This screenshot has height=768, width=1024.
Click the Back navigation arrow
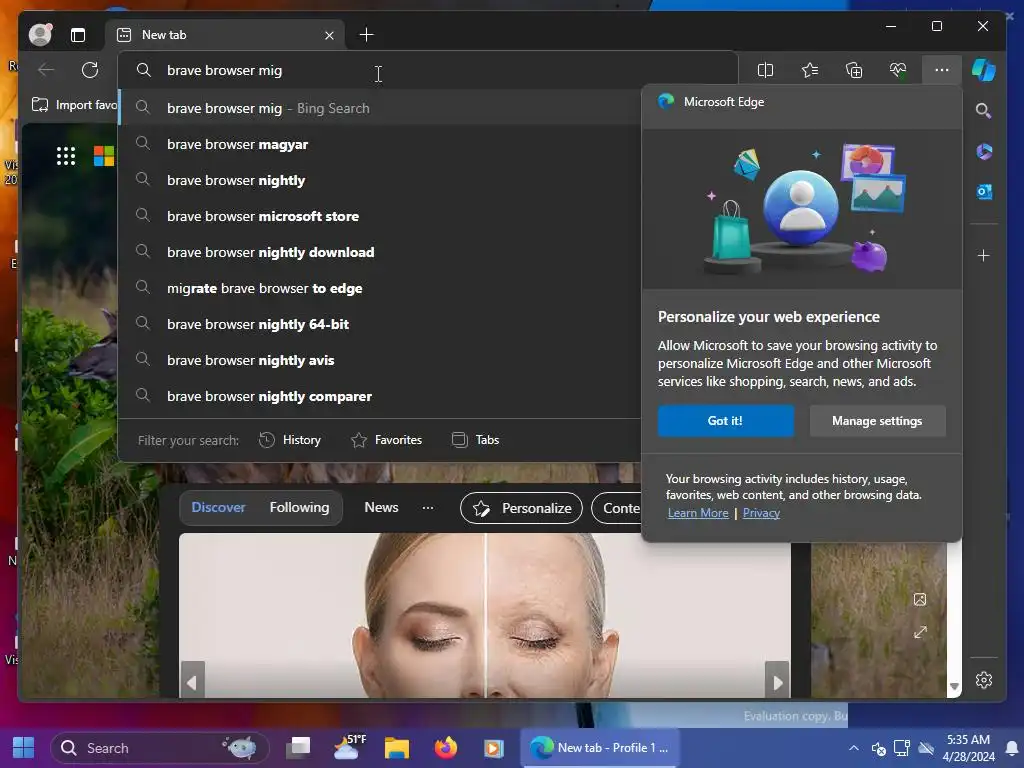click(x=46, y=70)
